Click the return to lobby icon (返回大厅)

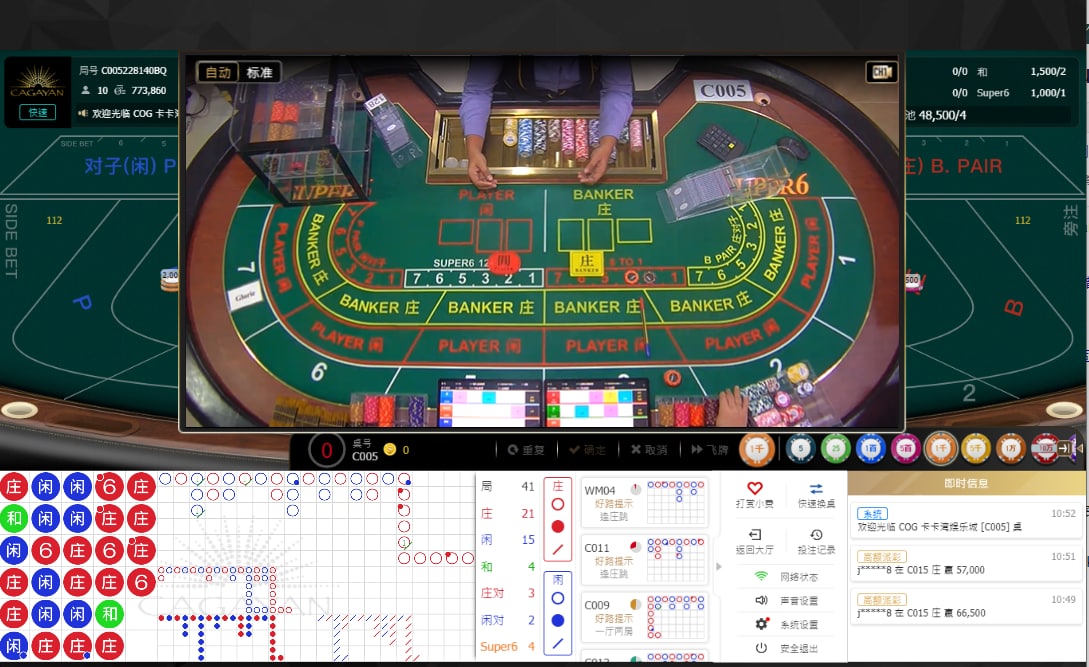(x=754, y=535)
